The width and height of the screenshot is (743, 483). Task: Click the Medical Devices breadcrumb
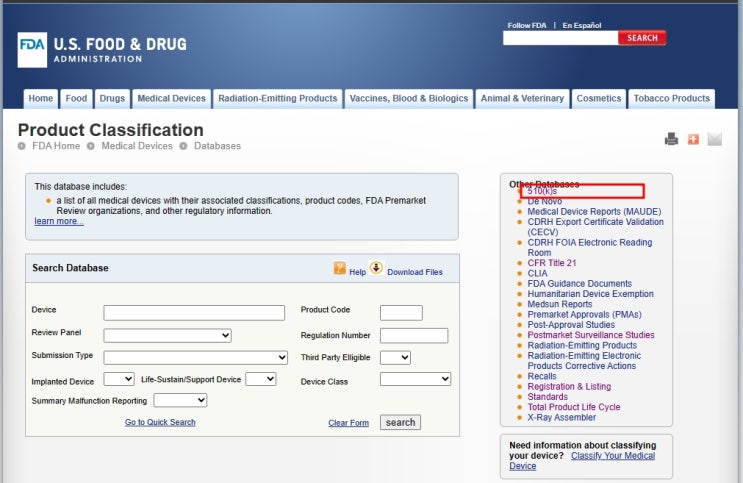(137, 146)
